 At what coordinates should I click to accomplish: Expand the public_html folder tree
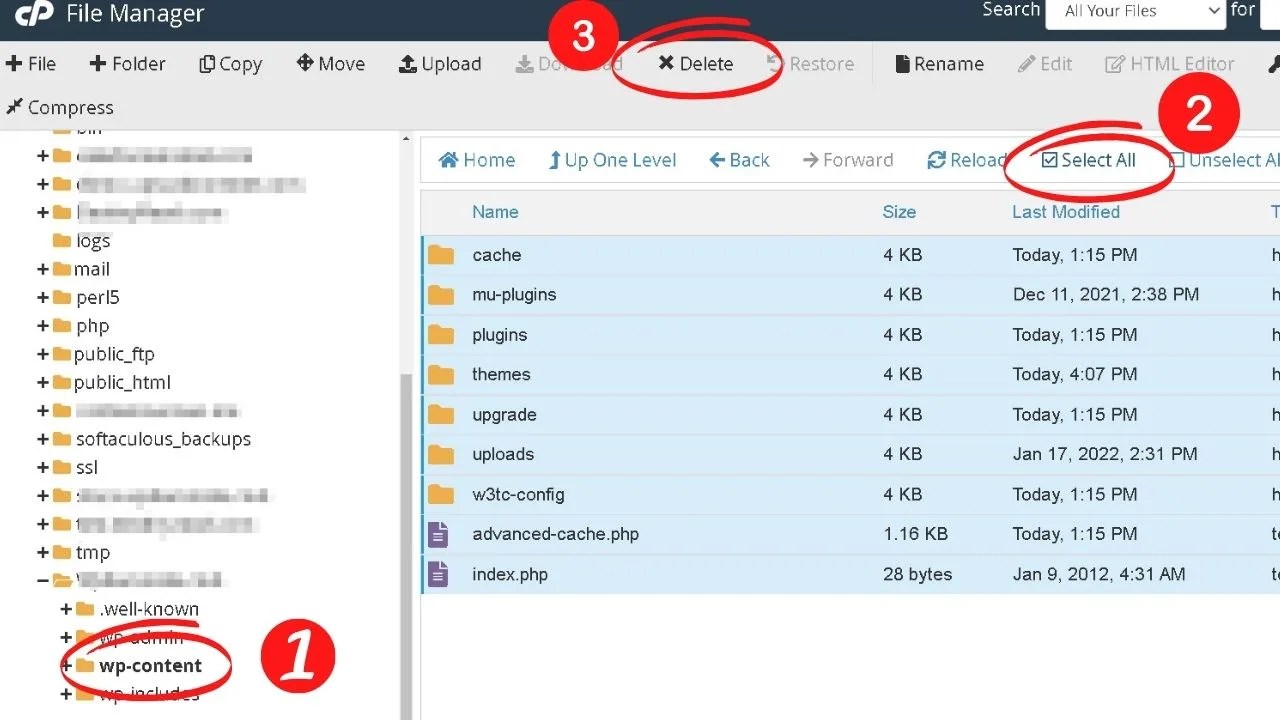pos(41,382)
